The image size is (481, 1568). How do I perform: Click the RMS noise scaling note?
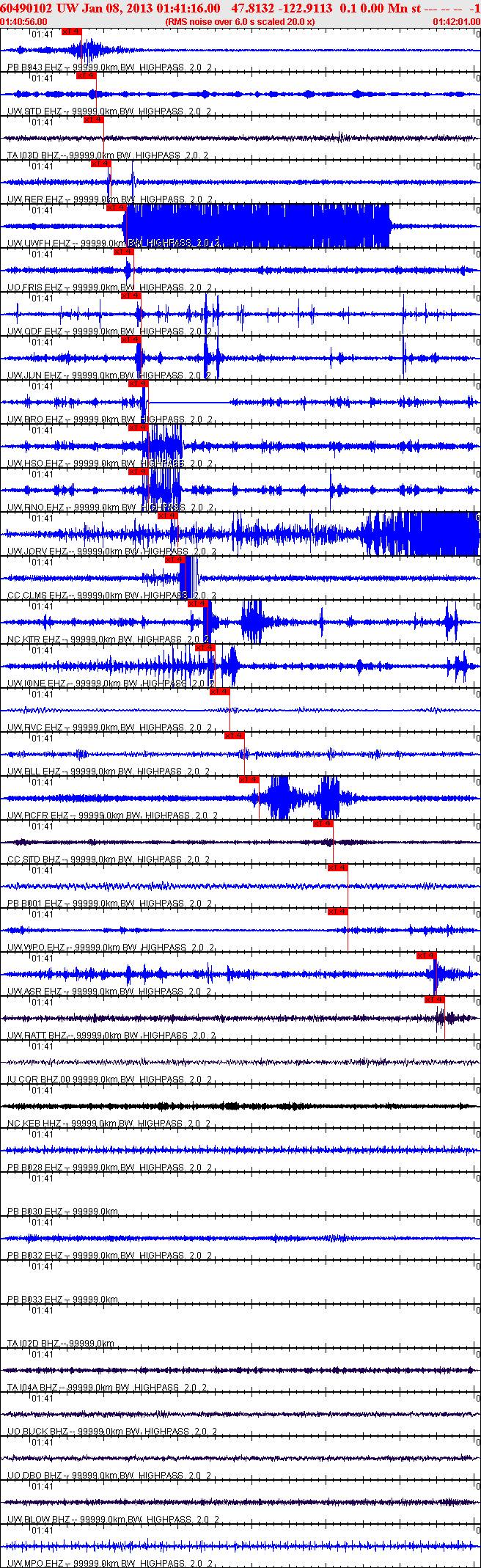(x=240, y=22)
